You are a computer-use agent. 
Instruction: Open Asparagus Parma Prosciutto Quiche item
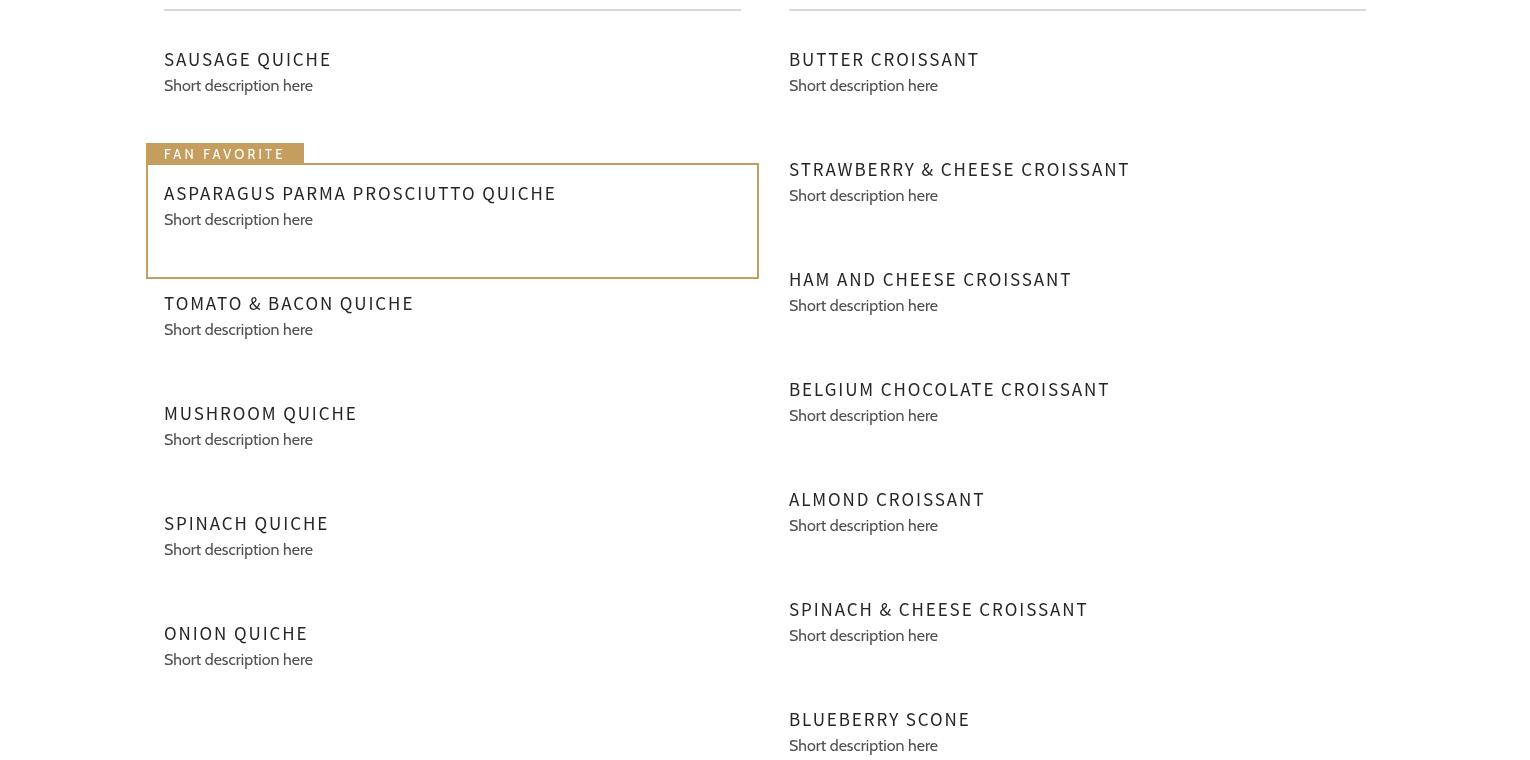360,194
